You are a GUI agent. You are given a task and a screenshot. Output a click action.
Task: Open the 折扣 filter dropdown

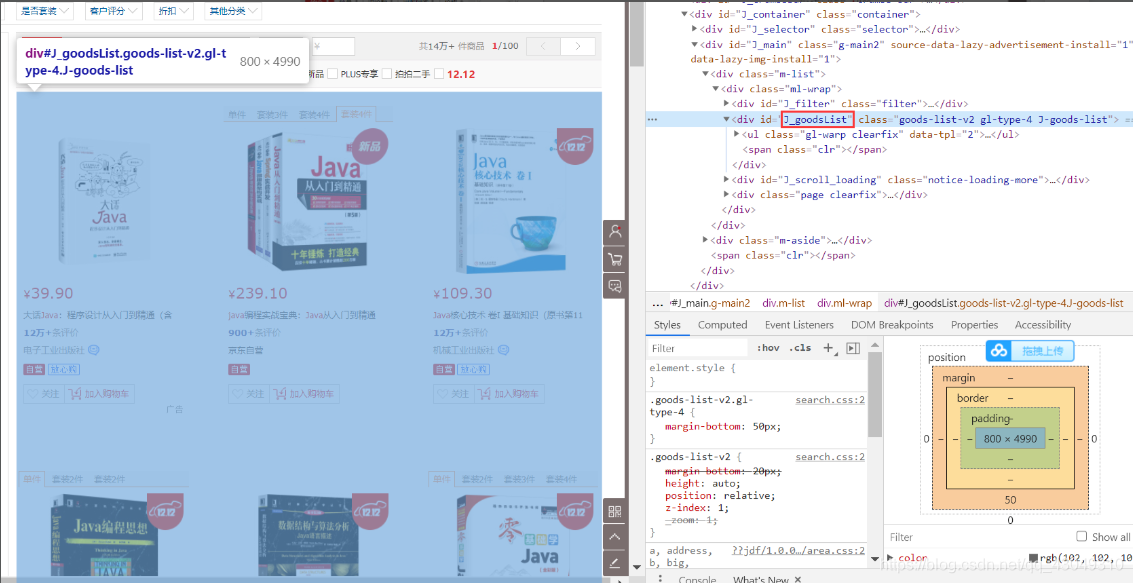pos(173,11)
